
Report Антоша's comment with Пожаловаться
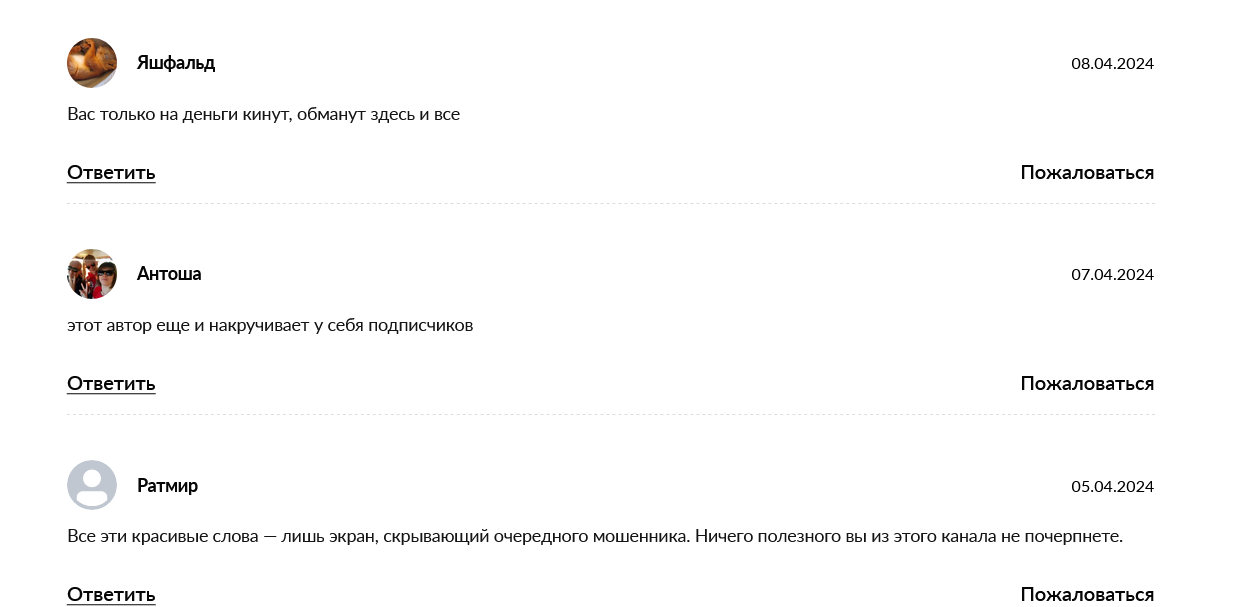tap(1087, 384)
